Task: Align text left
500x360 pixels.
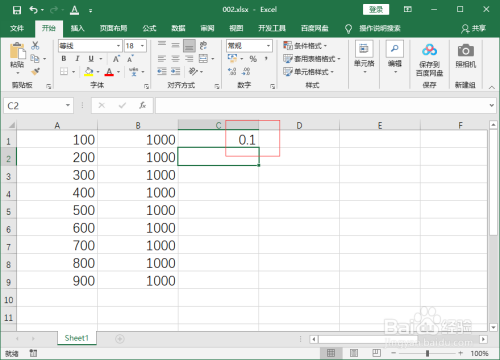Action: (162, 59)
